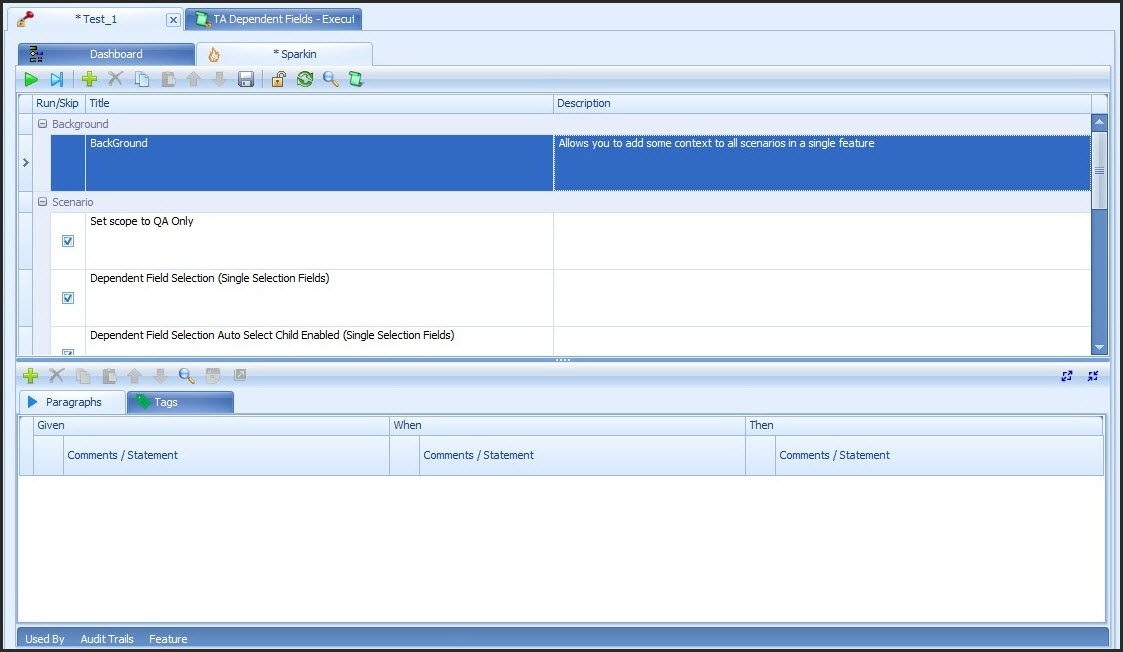Click the horizontal splitter grip between panels
The image size is (1123, 652).
point(563,360)
